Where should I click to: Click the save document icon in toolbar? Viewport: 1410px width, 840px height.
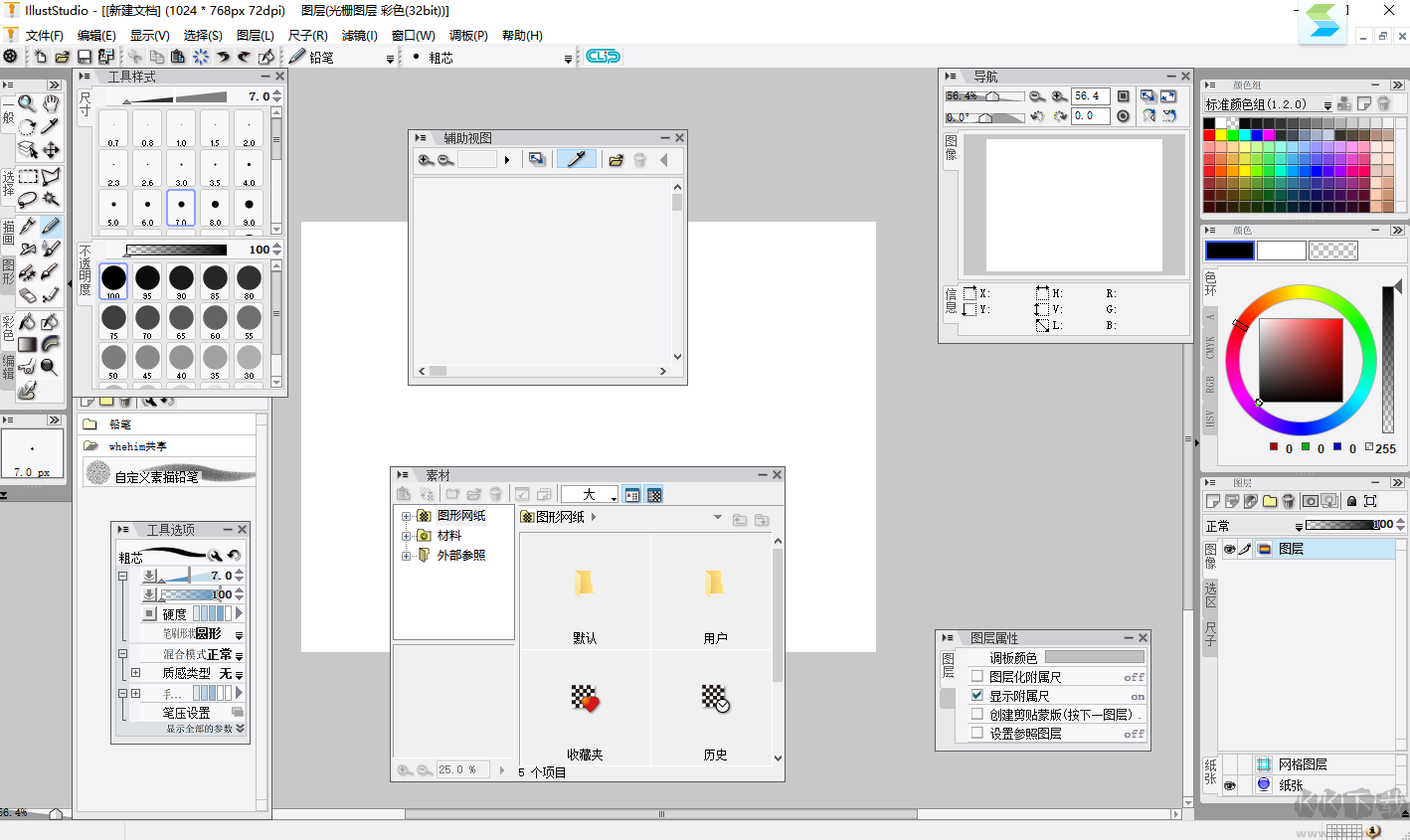click(85, 58)
